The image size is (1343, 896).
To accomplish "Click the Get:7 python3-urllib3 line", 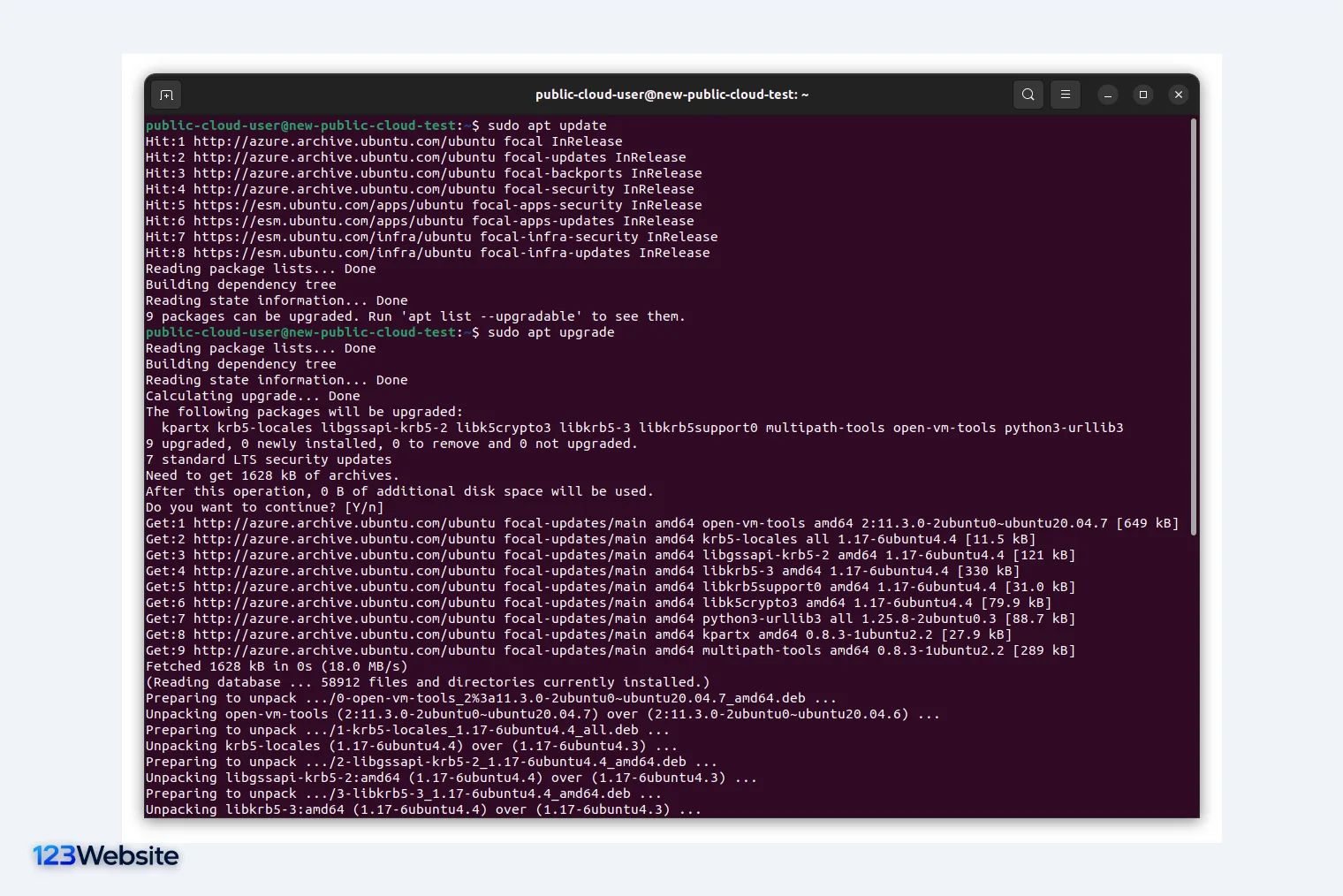I will click(611, 619).
